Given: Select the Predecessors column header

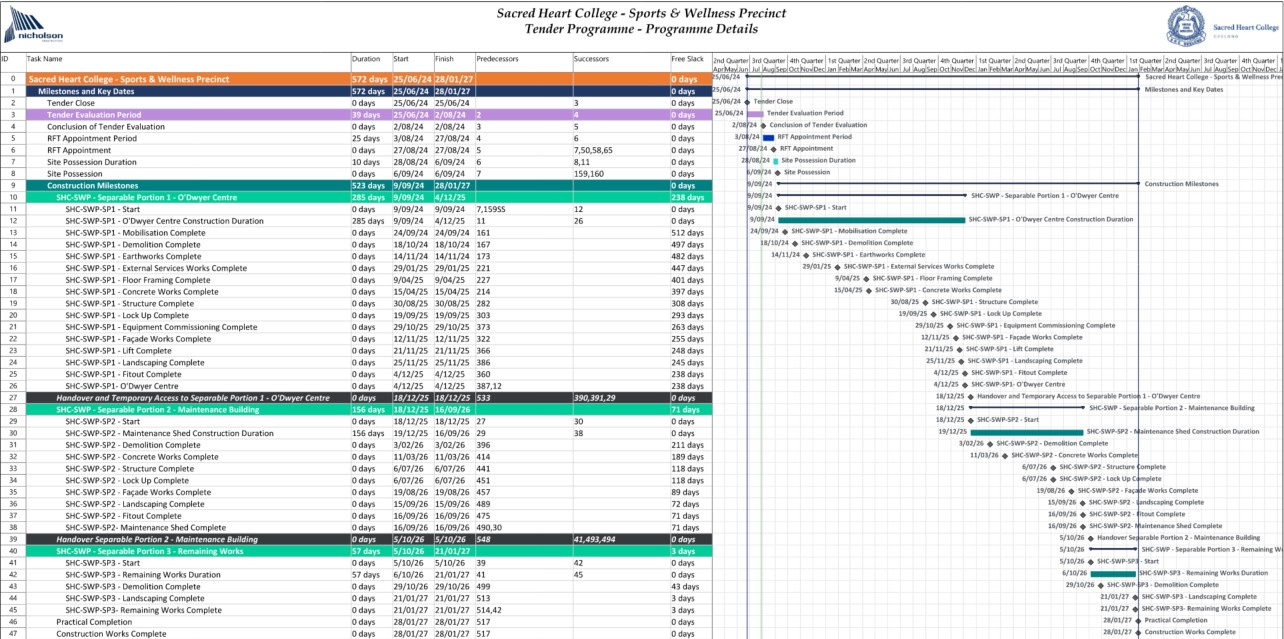Looking at the screenshot, I should coord(497,59).
